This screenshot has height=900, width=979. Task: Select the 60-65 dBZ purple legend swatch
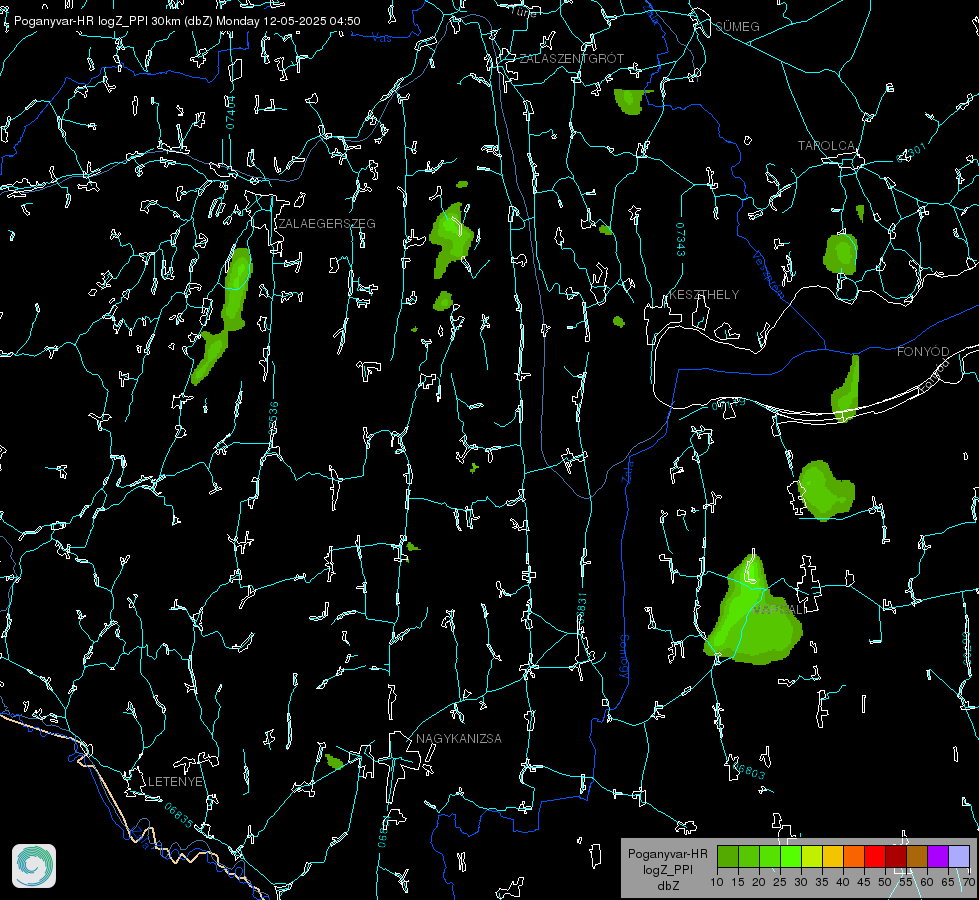pyautogui.click(x=937, y=856)
